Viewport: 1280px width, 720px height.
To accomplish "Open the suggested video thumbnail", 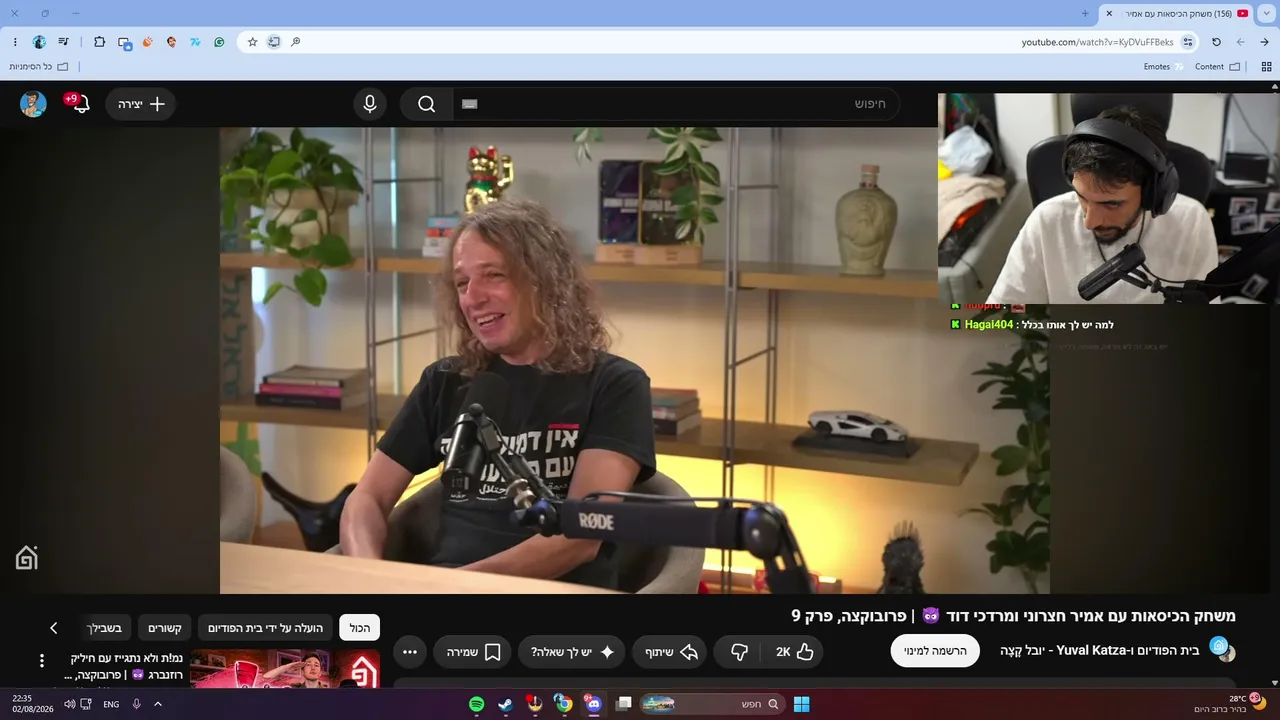I will tap(285, 668).
